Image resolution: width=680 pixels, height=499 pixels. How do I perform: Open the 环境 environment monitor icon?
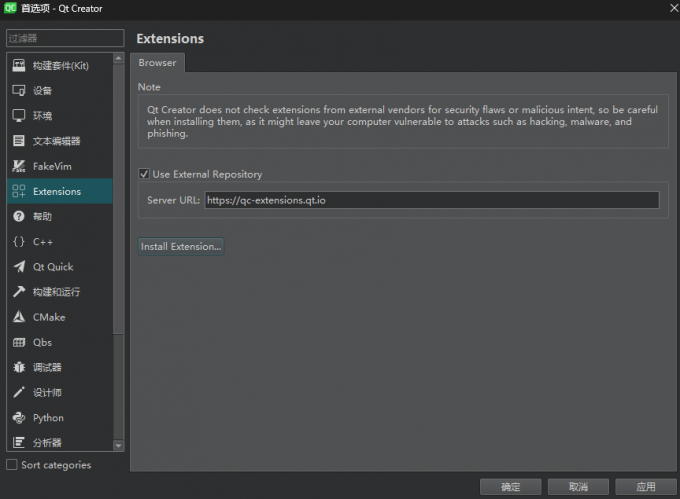click(18, 115)
